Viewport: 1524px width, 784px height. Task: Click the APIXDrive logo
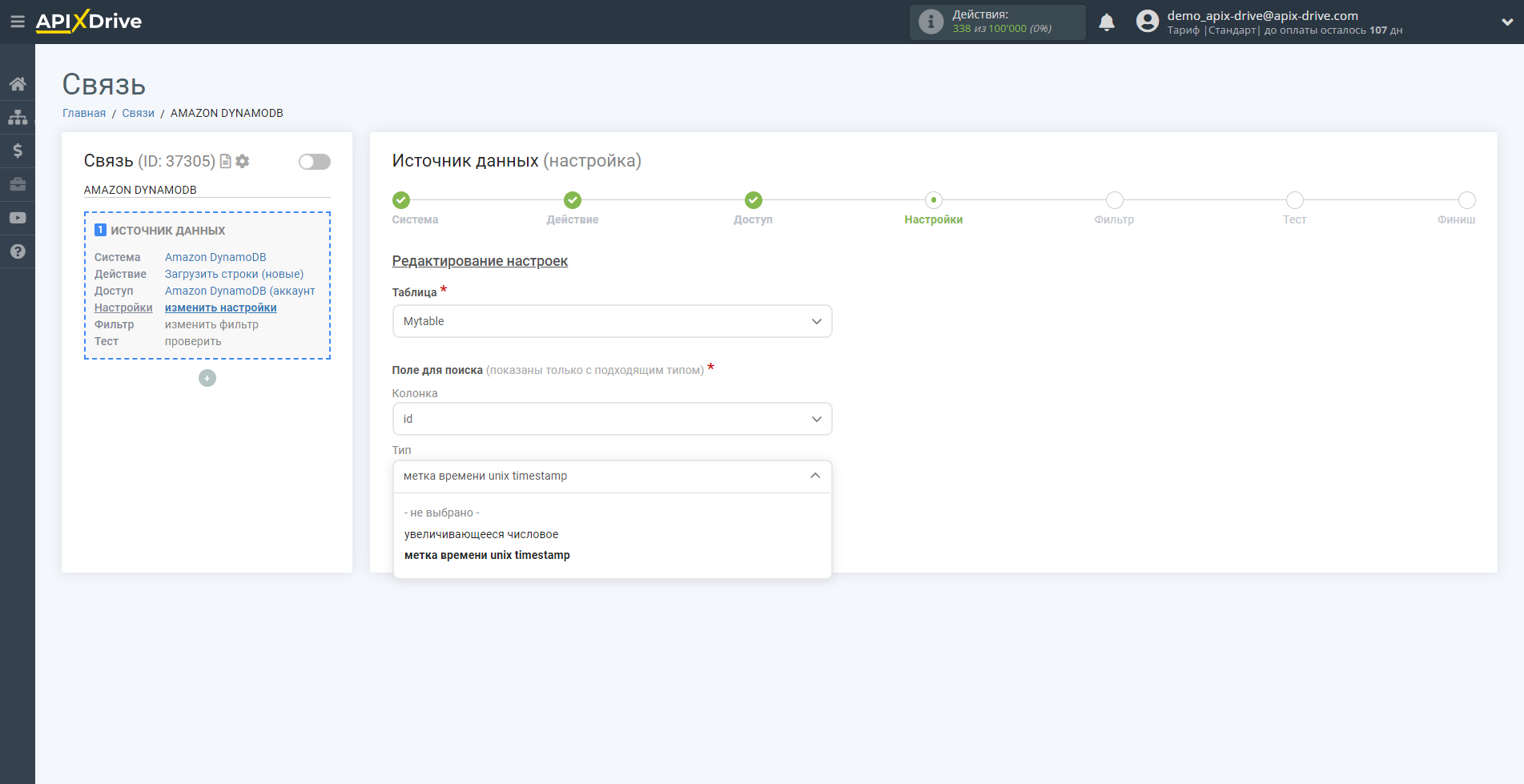[x=89, y=22]
